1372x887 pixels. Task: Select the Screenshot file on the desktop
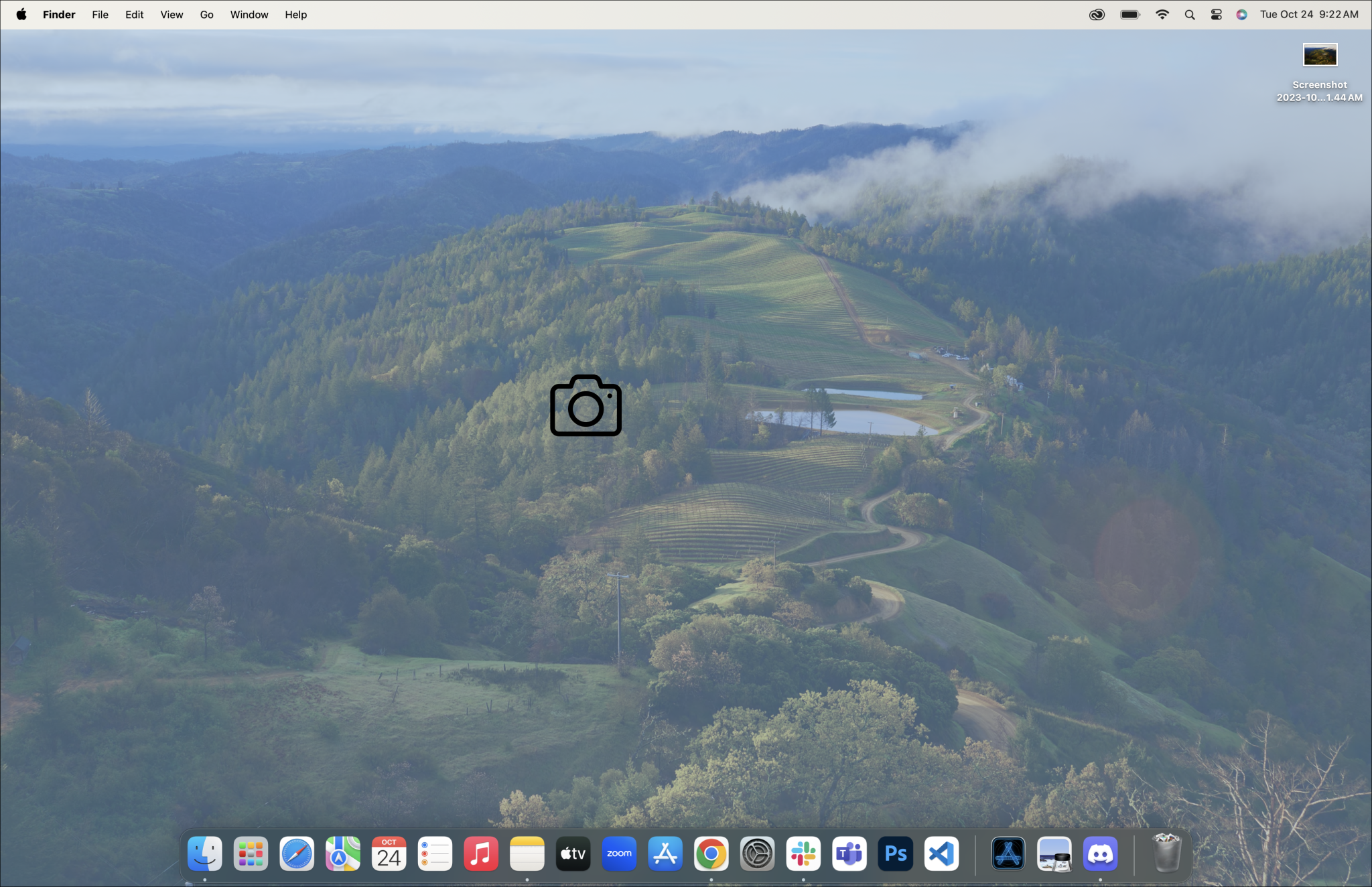pos(1320,72)
